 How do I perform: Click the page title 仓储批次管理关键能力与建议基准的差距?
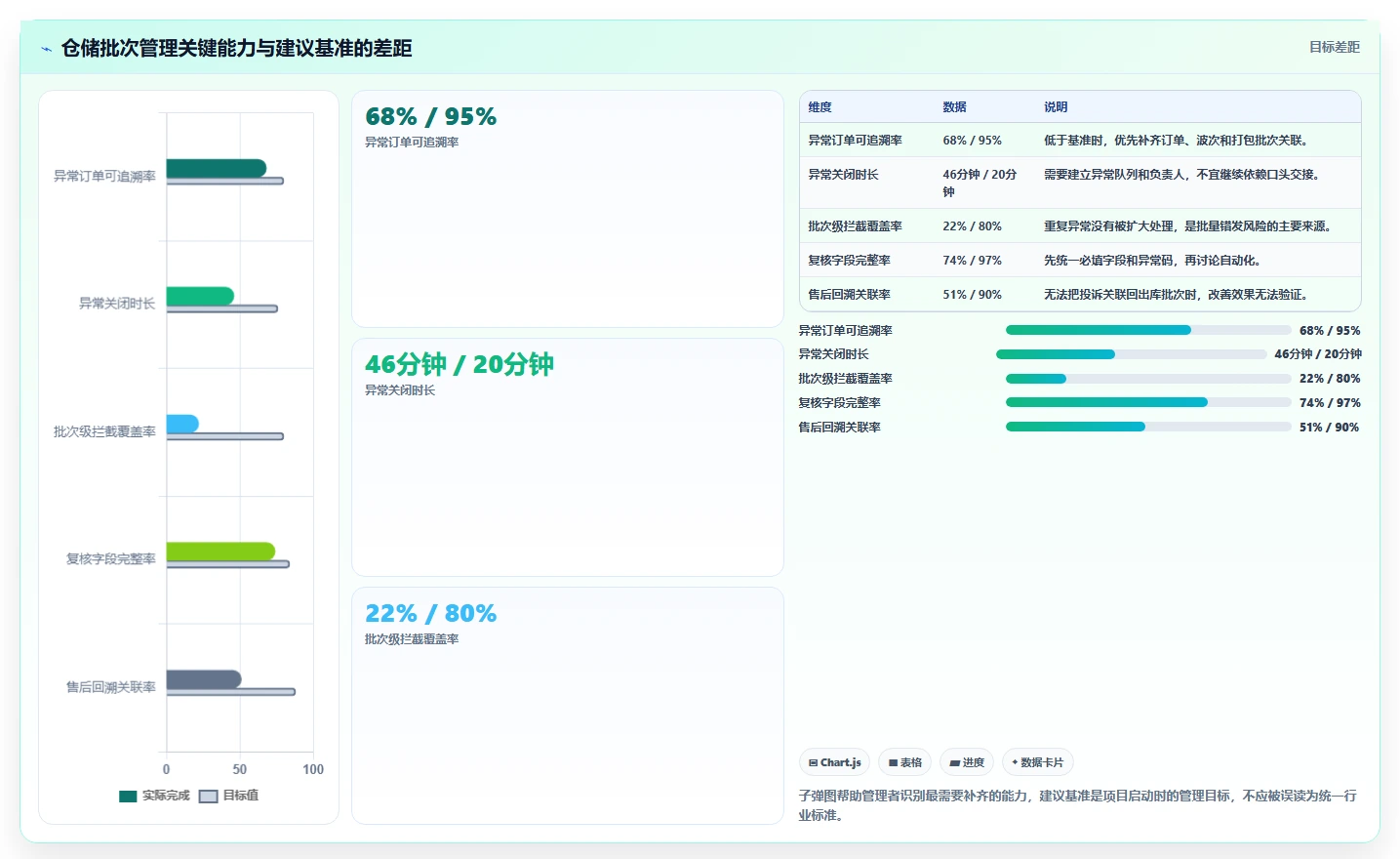tap(236, 48)
